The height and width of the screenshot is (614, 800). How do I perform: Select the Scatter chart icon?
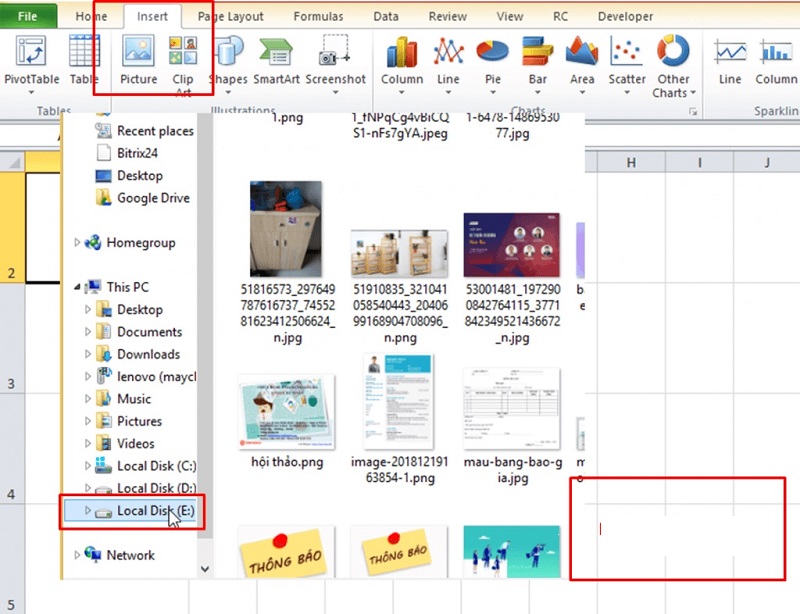click(627, 59)
